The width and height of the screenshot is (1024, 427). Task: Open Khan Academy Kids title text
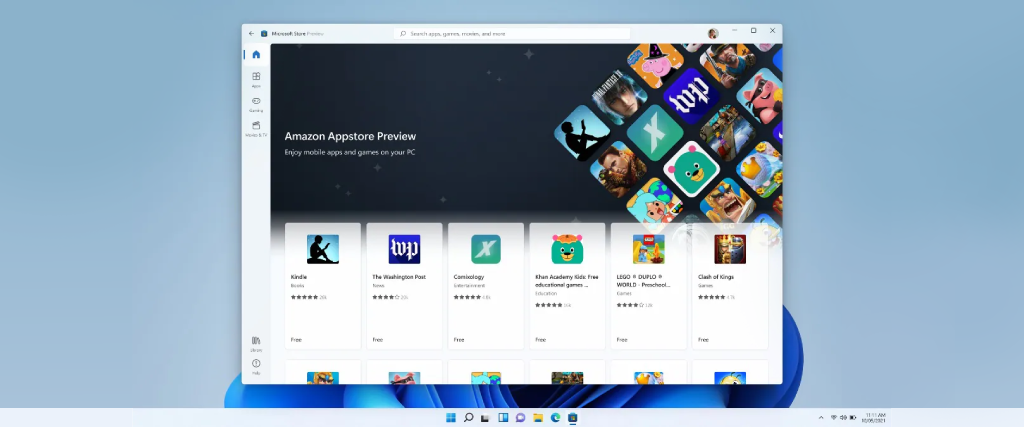567,281
